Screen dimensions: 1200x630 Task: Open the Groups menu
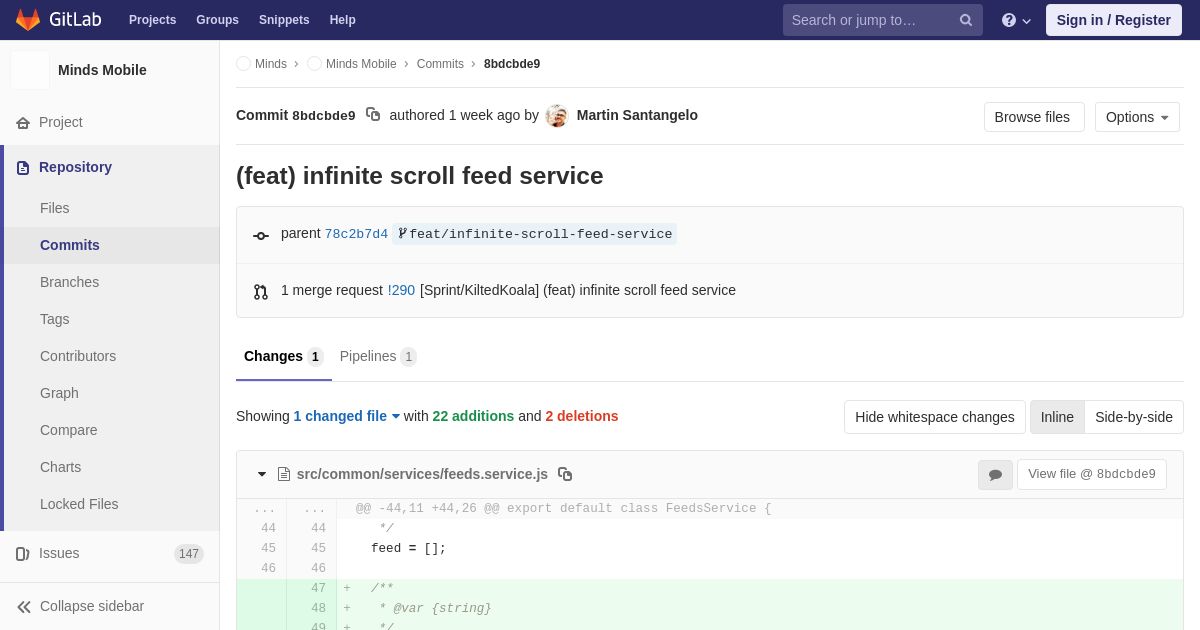click(x=217, y=20)
